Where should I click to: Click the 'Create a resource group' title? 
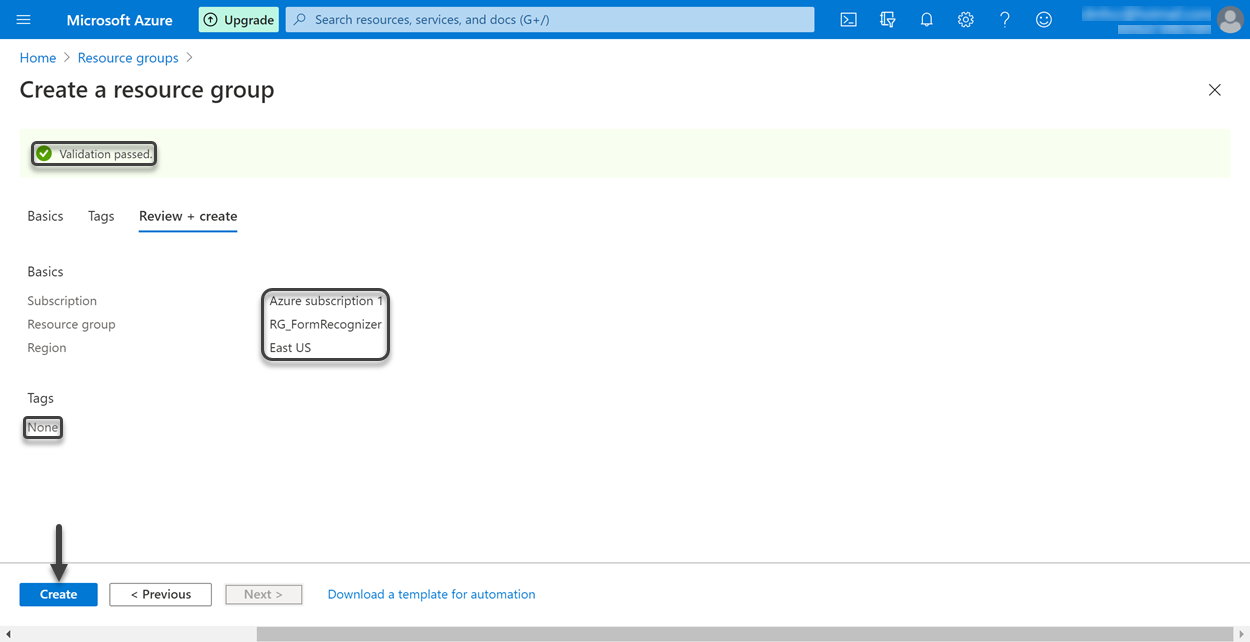147,90
